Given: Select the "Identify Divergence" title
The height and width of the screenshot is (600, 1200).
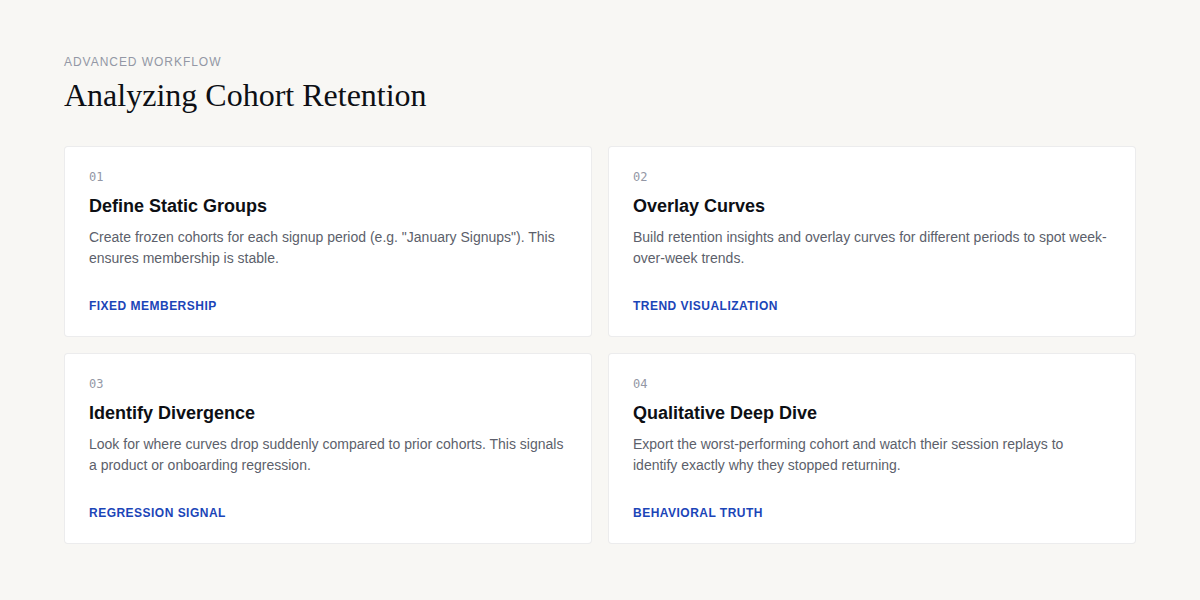Looking at the screenshot, I should click(x=172, y=413).
